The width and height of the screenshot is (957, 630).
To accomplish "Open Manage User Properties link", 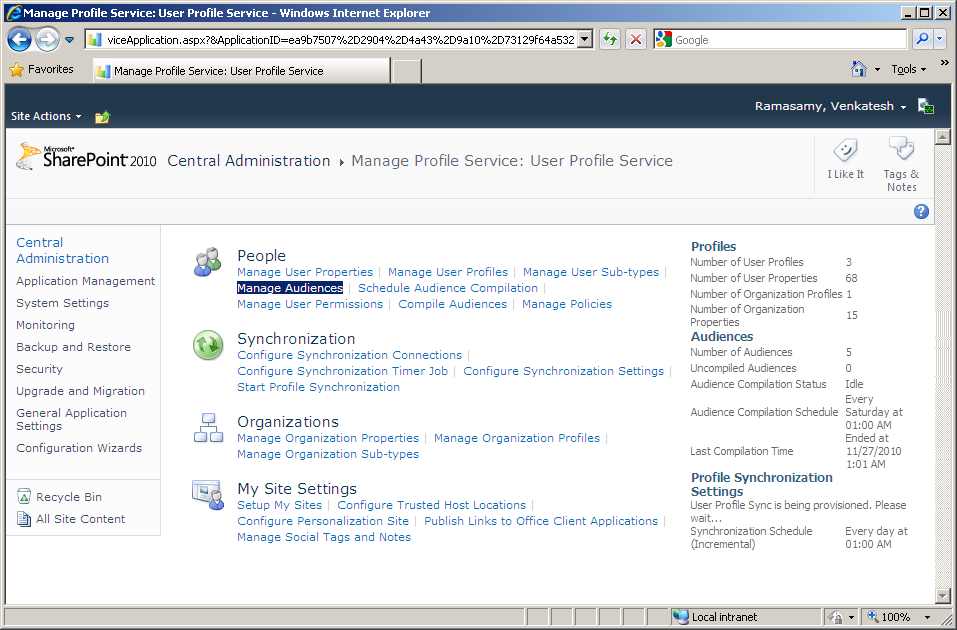I will 305,272.
